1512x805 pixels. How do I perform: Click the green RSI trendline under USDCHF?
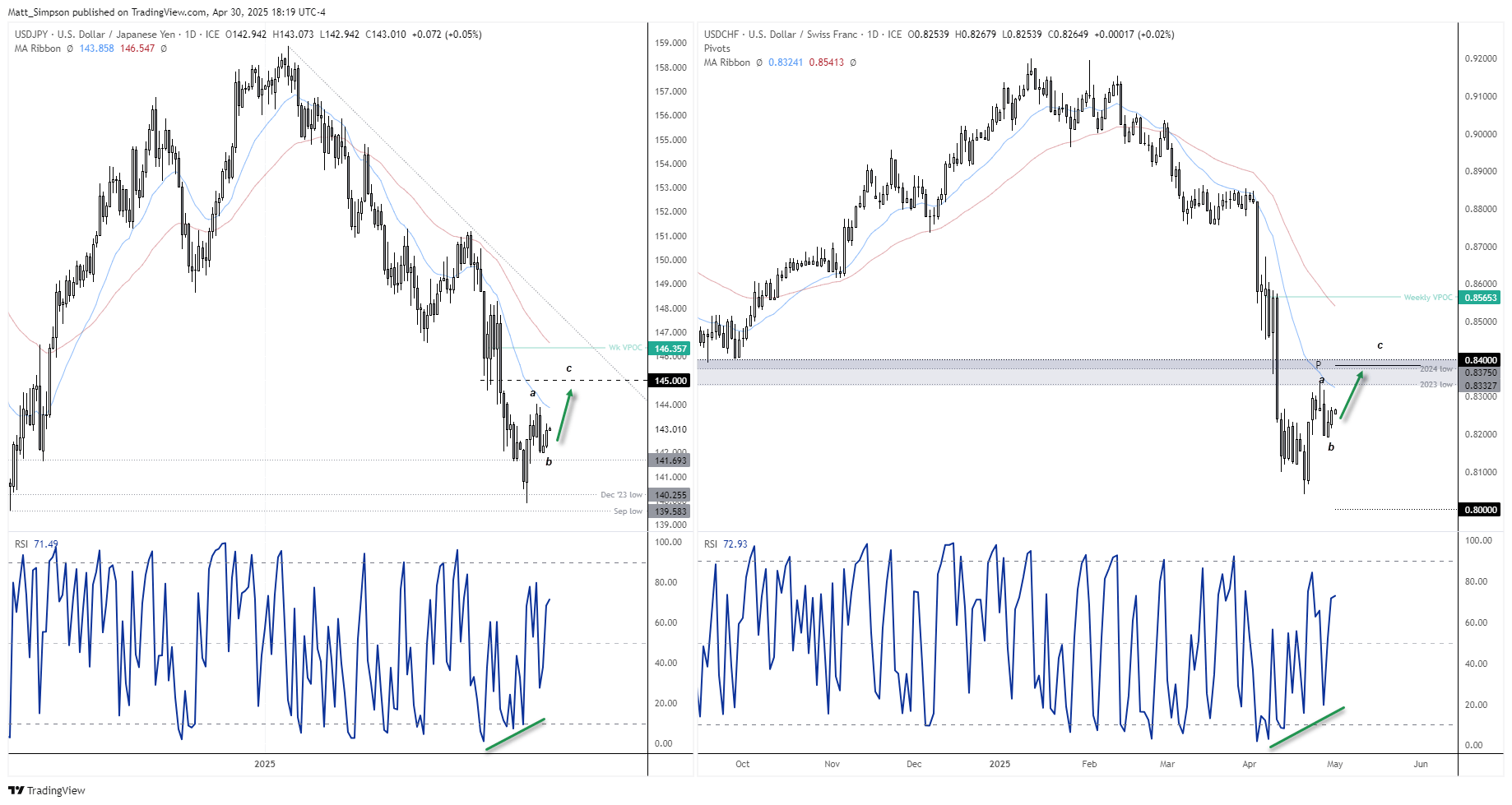(1306, 728)
